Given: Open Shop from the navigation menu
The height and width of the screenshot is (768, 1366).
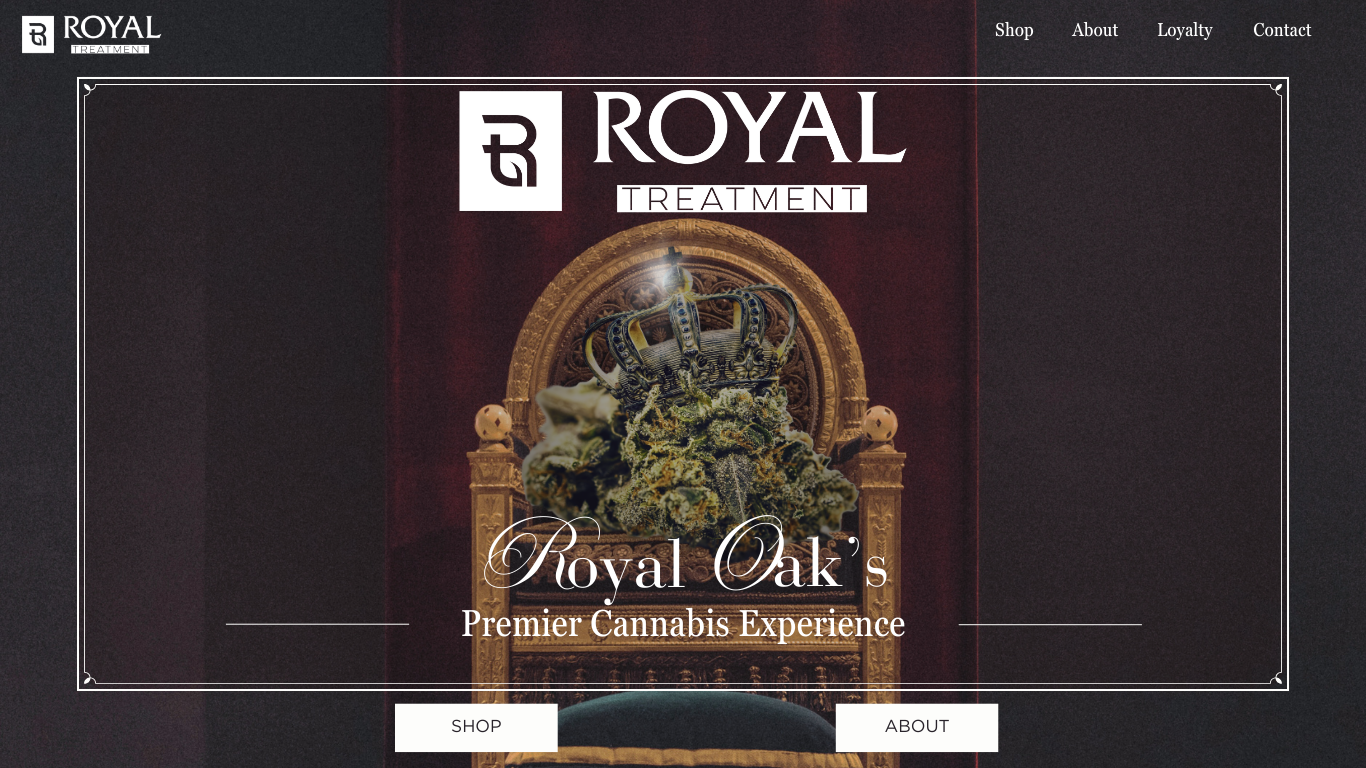Looking at the screenshot, I should [x=1014, y=30].
